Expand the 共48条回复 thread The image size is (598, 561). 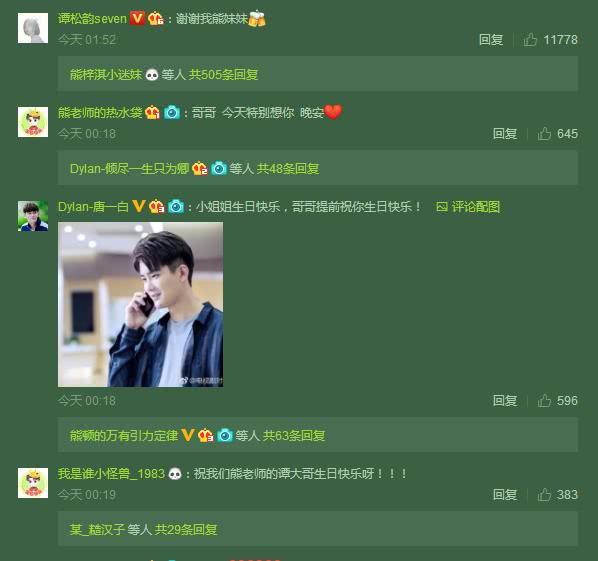tap(288, 169)
